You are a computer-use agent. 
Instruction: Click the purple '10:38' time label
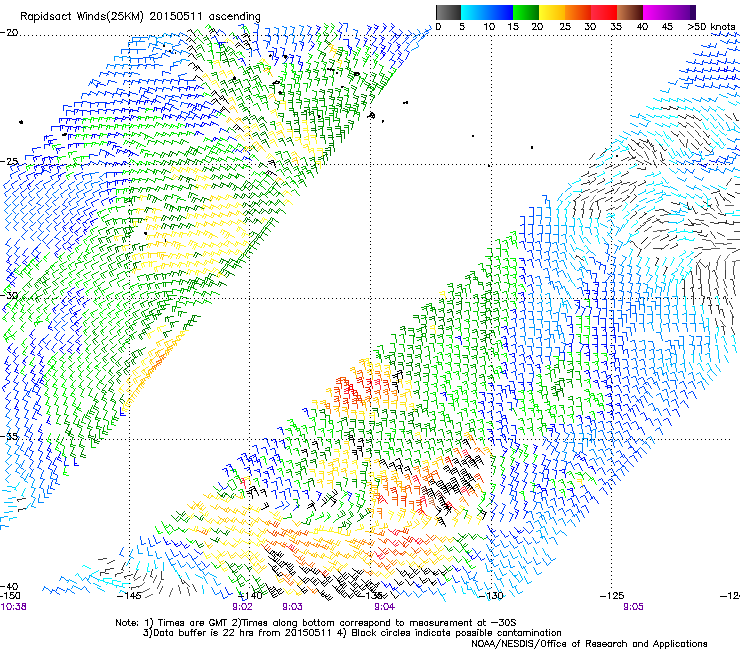14,607
